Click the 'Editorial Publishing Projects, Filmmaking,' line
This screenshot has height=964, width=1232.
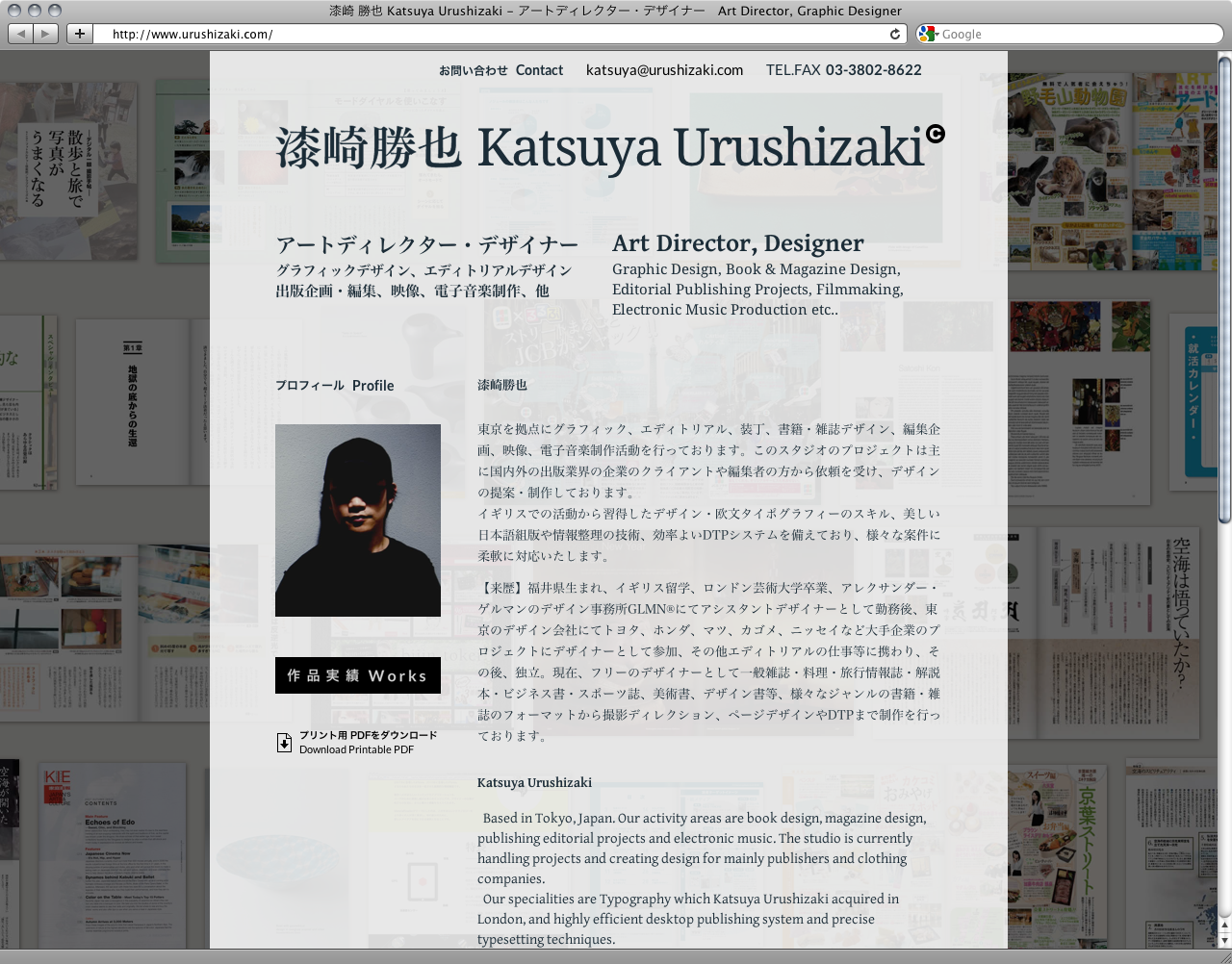pyautogui.click(x=757, y=290)
